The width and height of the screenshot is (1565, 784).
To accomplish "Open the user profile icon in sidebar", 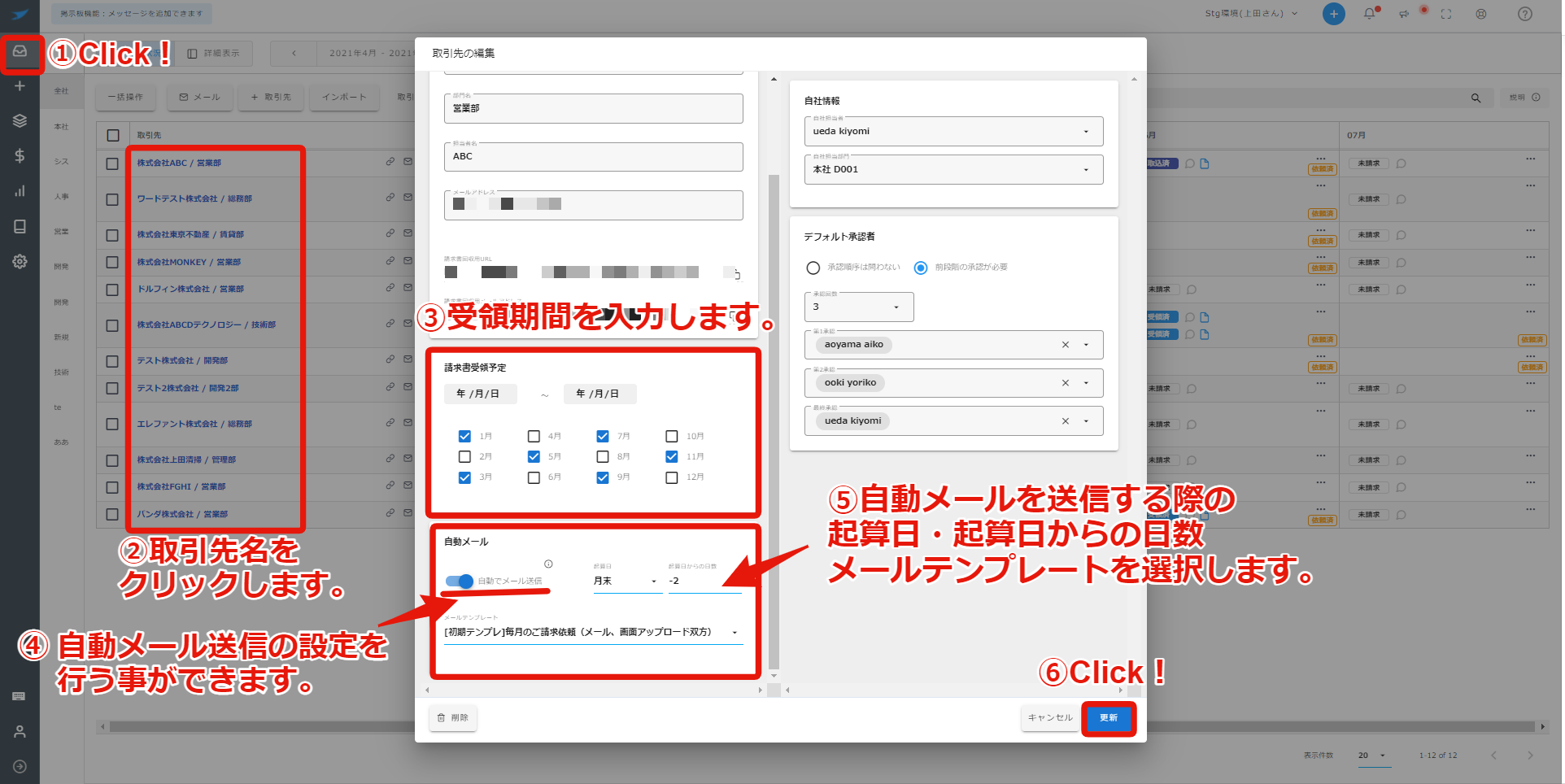I will [20, 731].
